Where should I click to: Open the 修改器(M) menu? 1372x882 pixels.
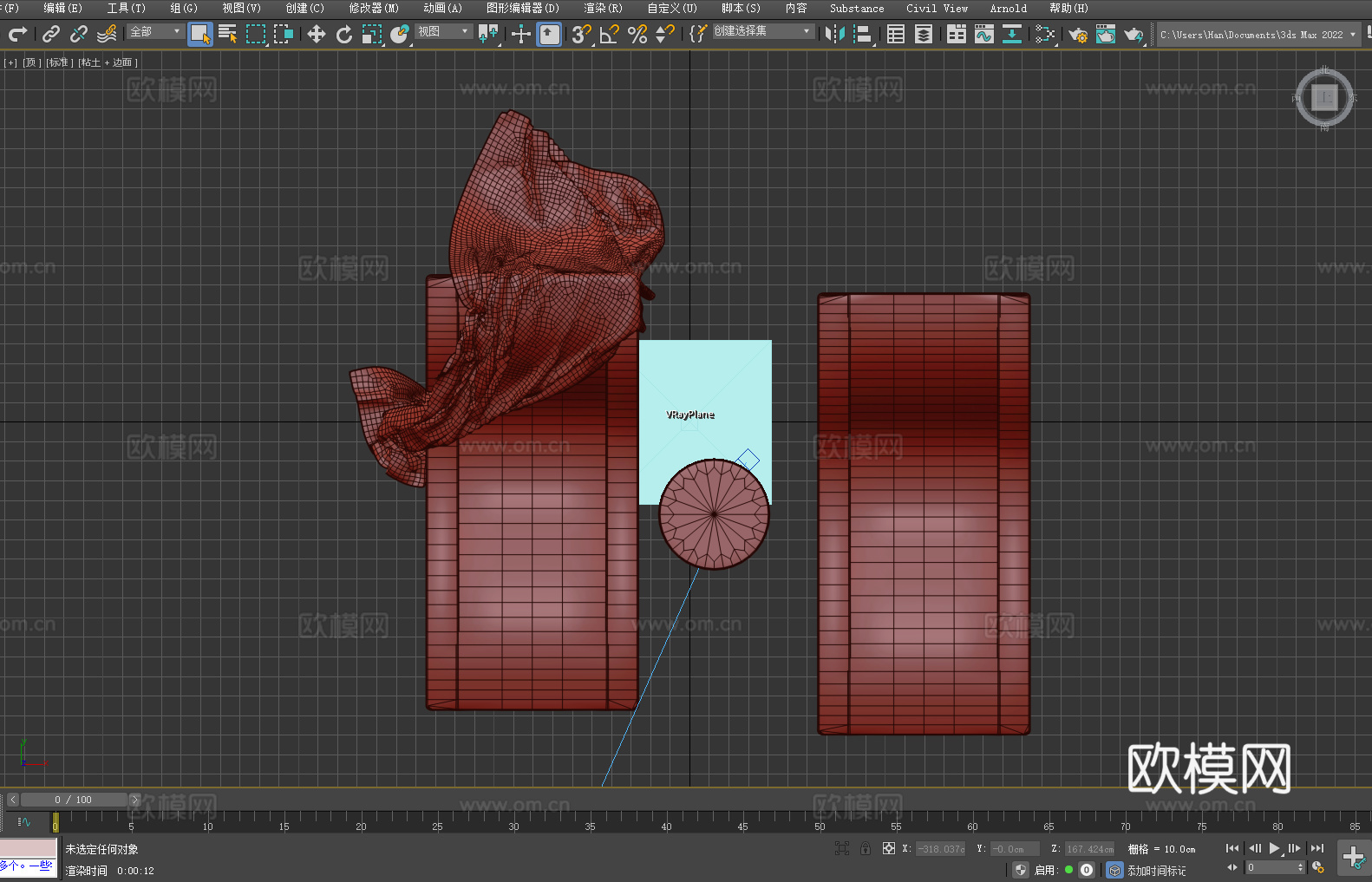pyautogui.click(x=374, y=8)
